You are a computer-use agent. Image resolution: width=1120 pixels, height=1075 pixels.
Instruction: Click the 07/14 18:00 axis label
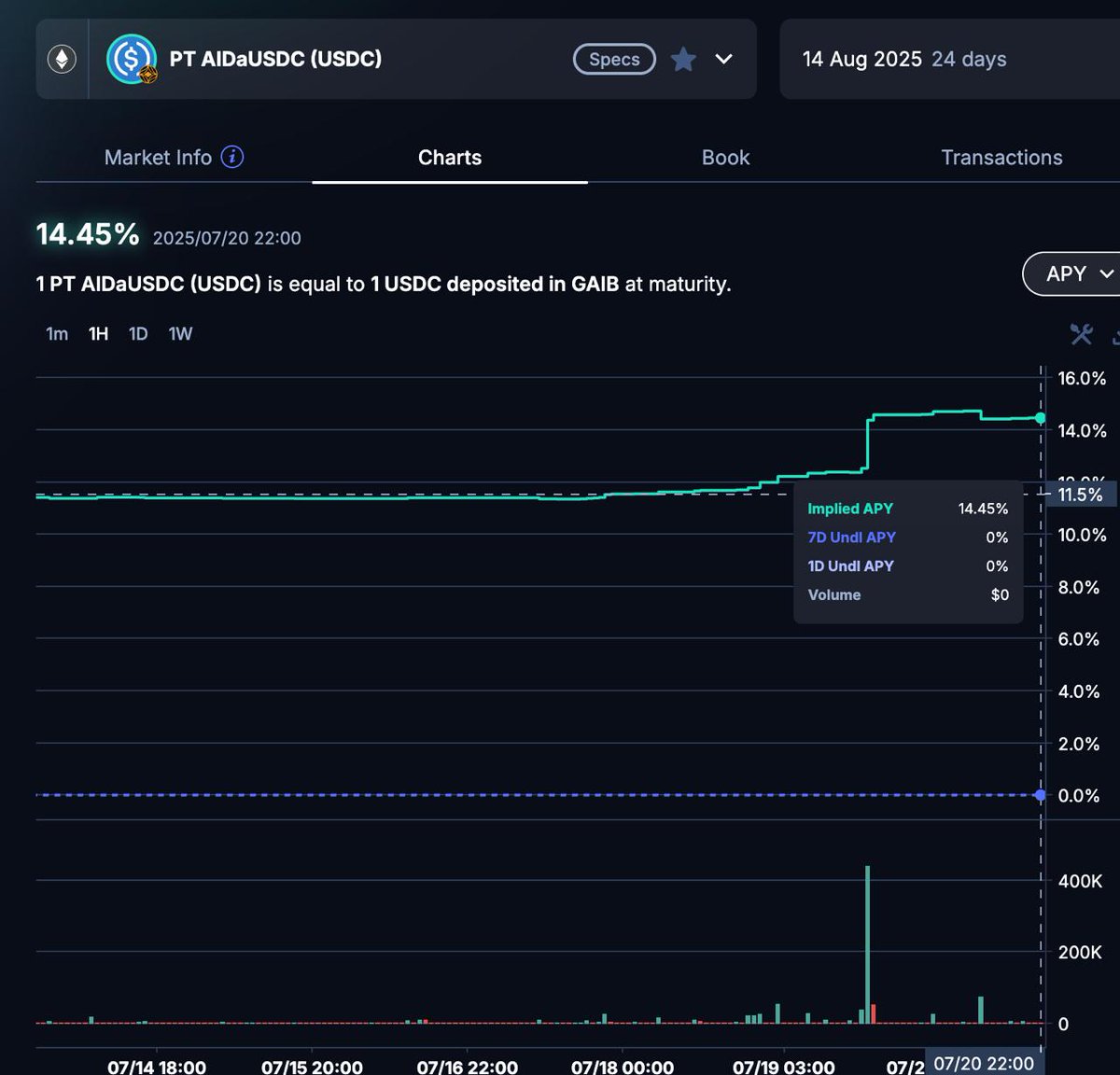(x=156, y=1067)
